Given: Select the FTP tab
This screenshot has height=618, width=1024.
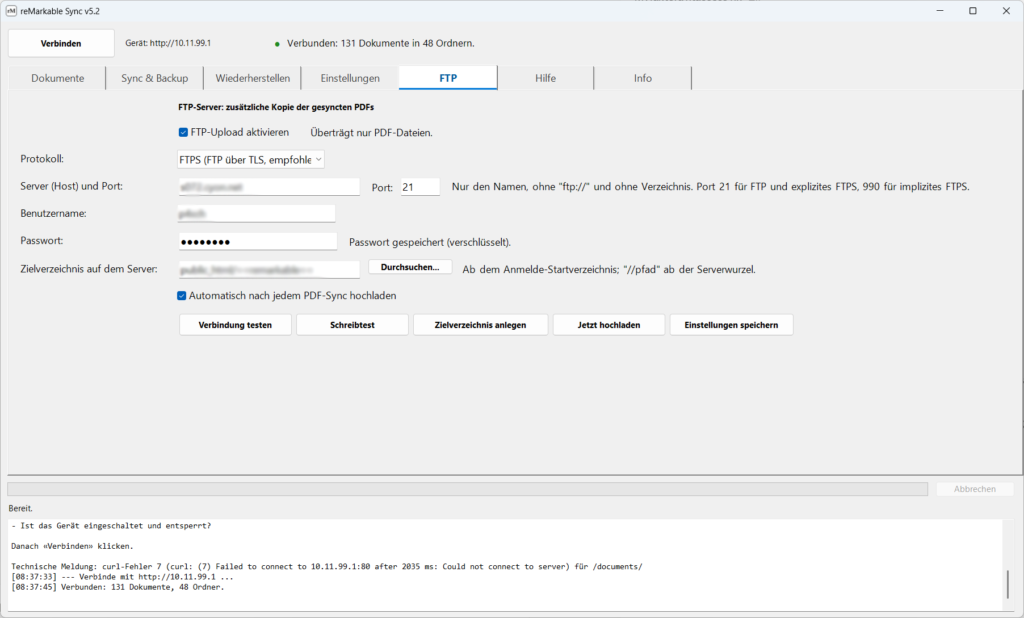Looking at the screenshot, I should point(448,78).
